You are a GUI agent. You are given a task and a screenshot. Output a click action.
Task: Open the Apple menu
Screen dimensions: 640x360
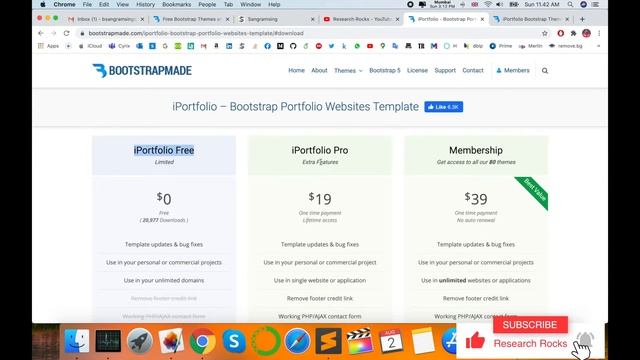[x=43, y=4]
